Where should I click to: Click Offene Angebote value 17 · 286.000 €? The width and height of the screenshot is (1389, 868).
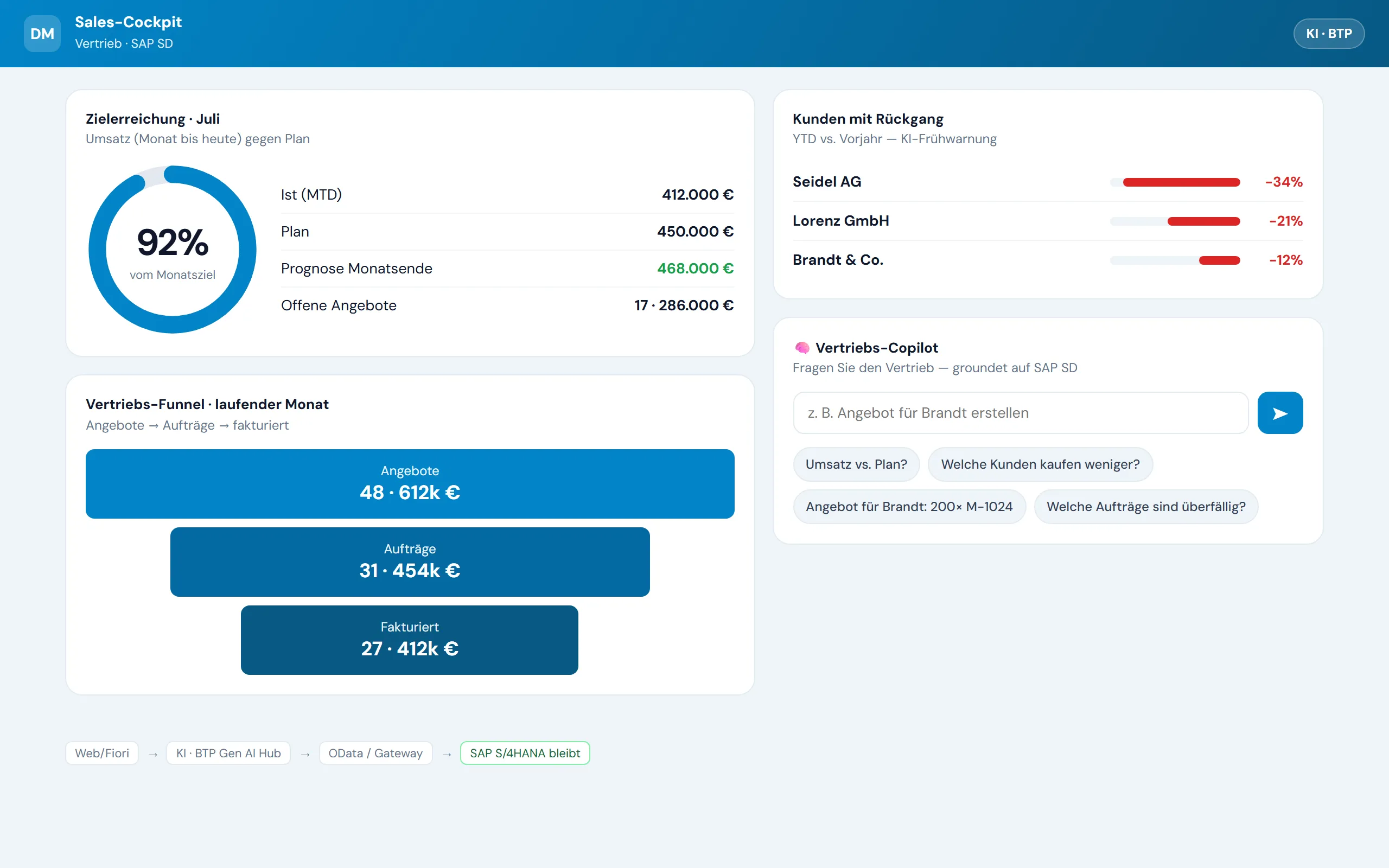tap(684, 305)
